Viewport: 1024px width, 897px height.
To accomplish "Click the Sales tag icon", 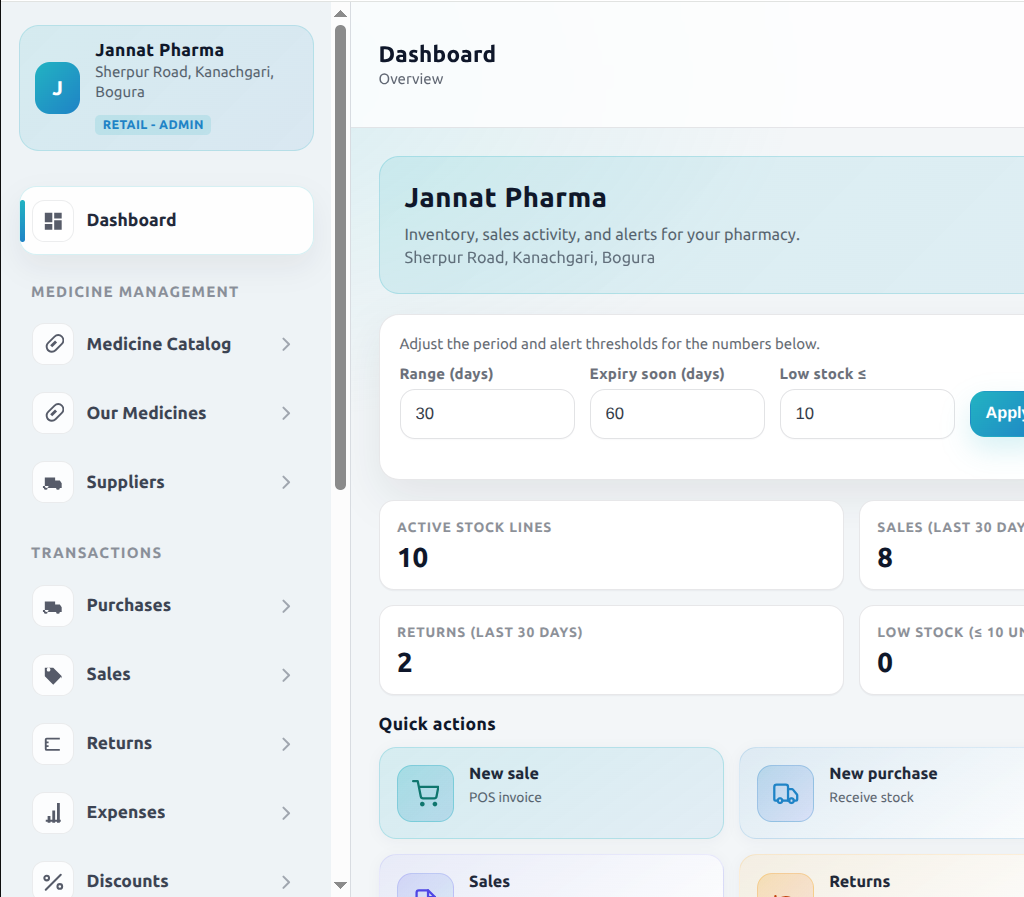I will click(x=53, y=675).
